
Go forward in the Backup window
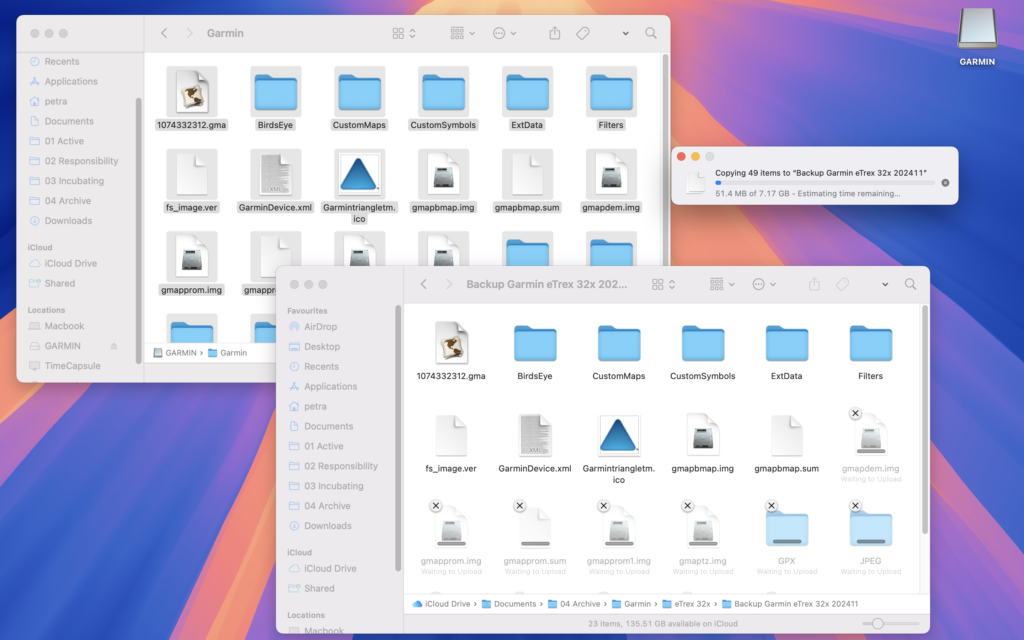449,284
